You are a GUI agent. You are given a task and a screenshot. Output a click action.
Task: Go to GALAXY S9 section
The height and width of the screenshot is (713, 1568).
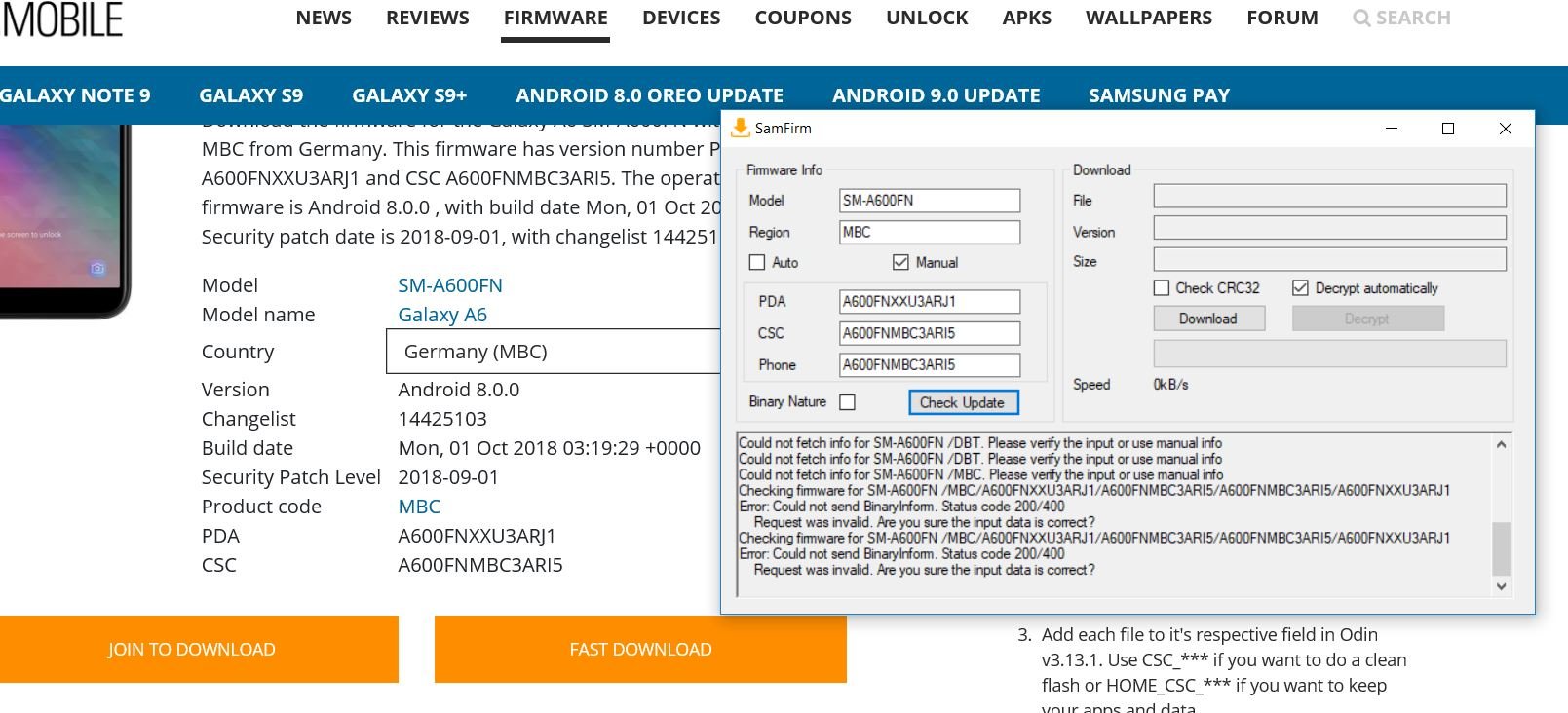pos(250,95)
